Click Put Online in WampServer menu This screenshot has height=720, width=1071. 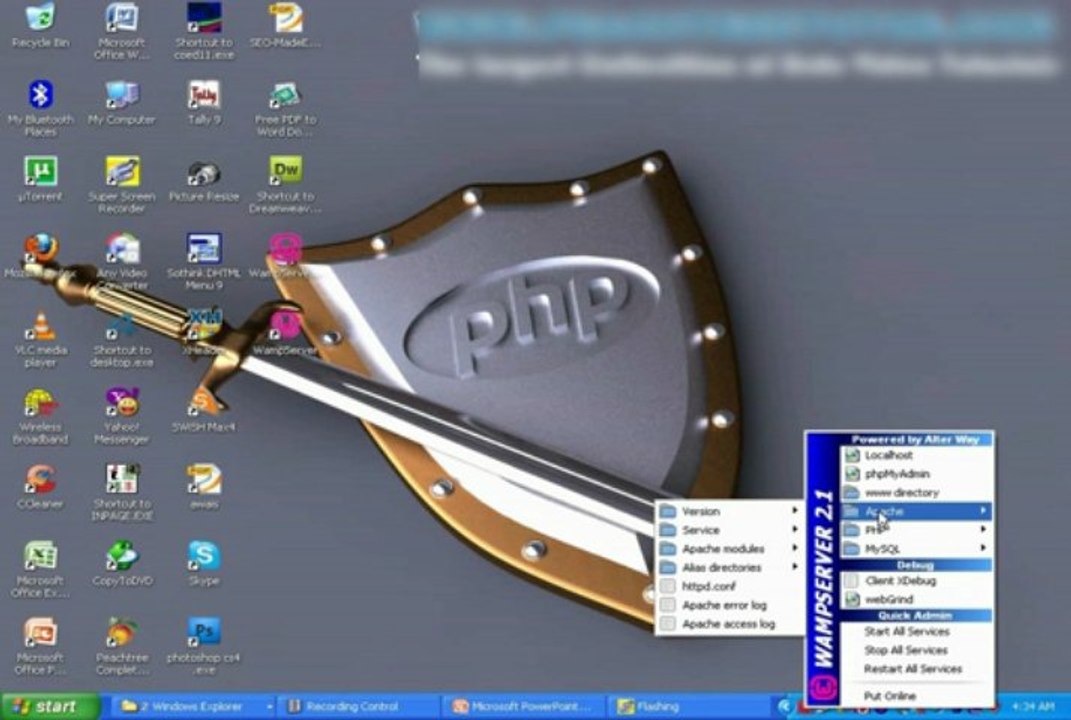click(x=917, y=695)
